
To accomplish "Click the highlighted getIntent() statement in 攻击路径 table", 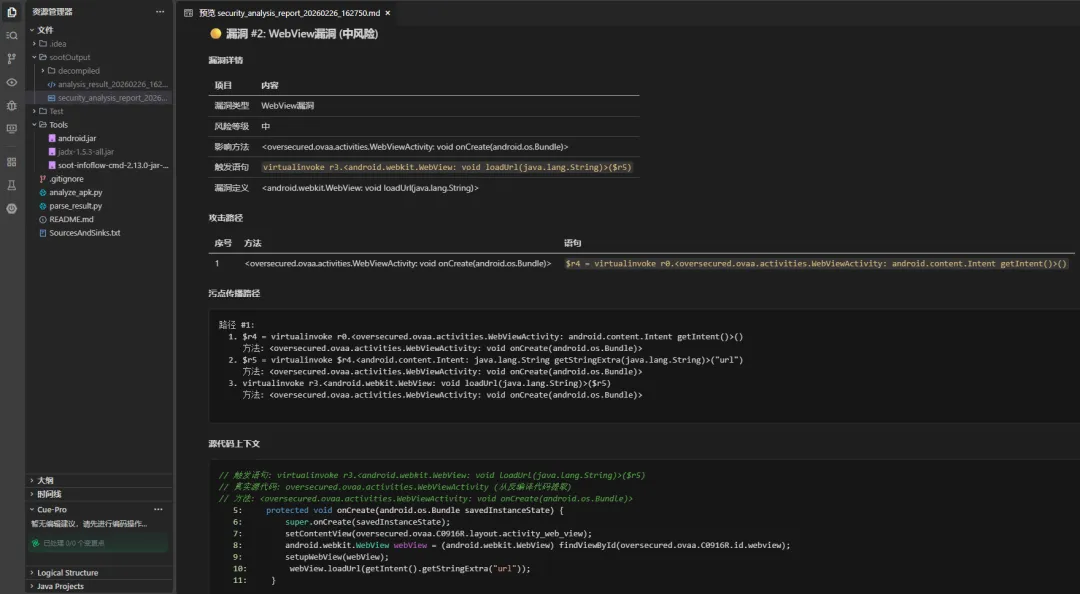I will [x=816, y=263].
